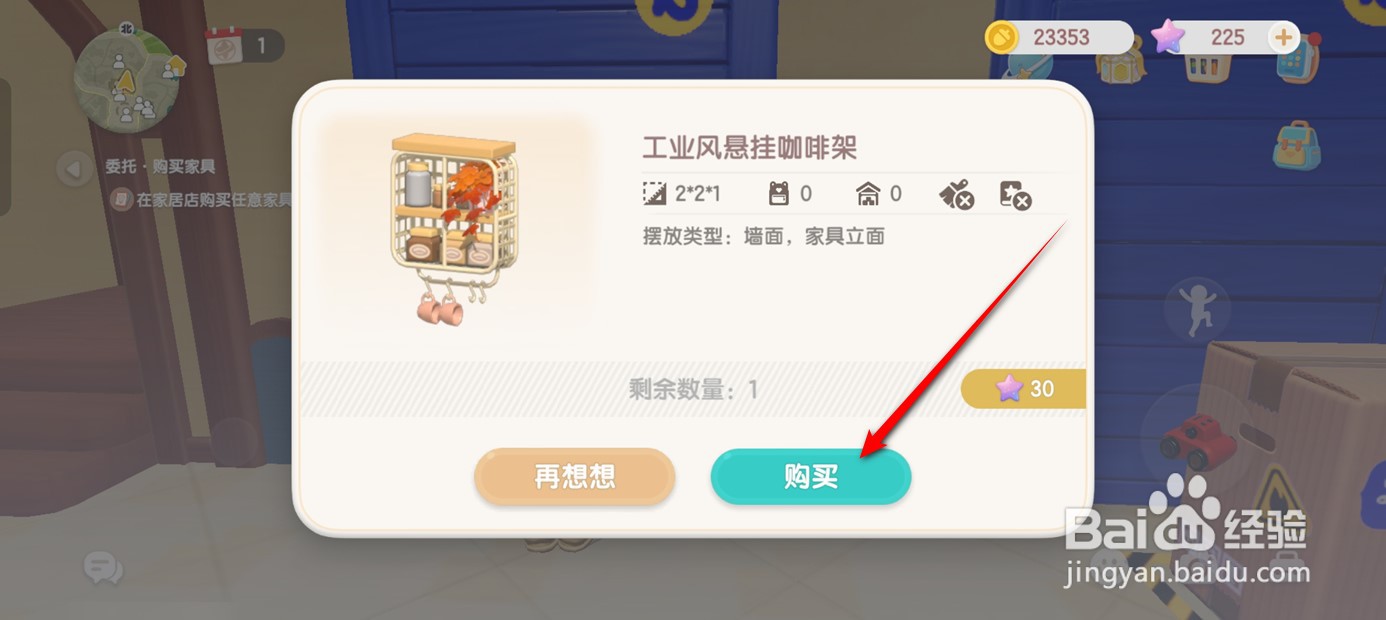Tap the purple star currency icon
This screenshot has width=1386, height=620.
[x=1167, y=38]
